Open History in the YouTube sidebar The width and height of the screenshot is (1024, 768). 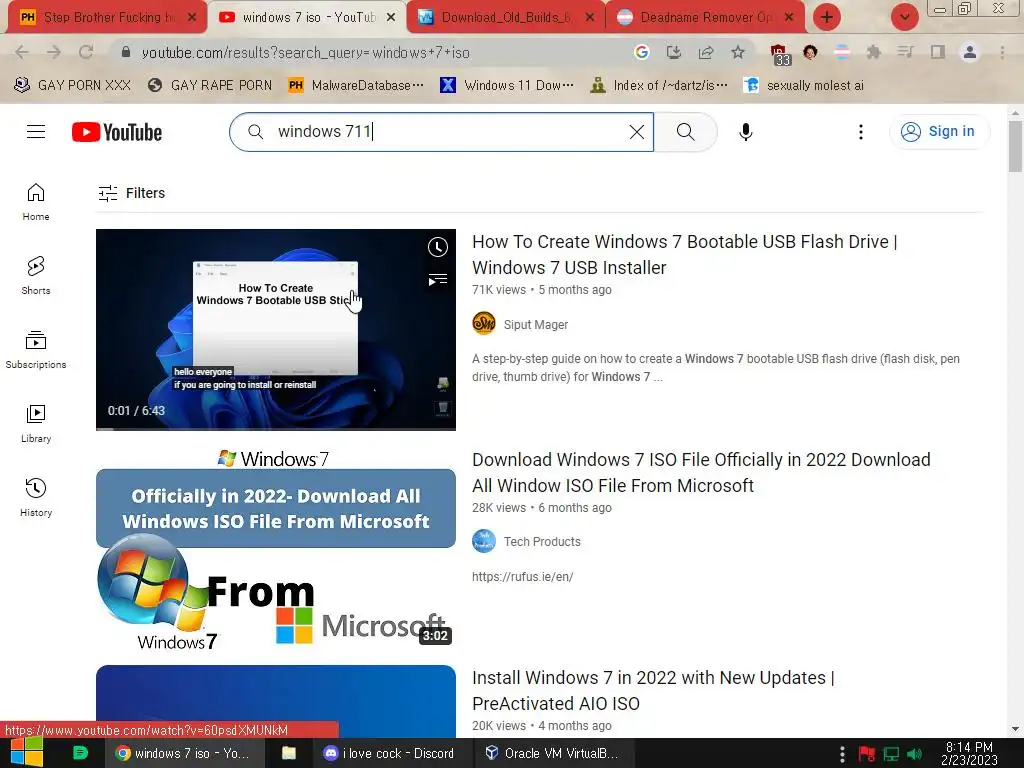click(36, 498)
